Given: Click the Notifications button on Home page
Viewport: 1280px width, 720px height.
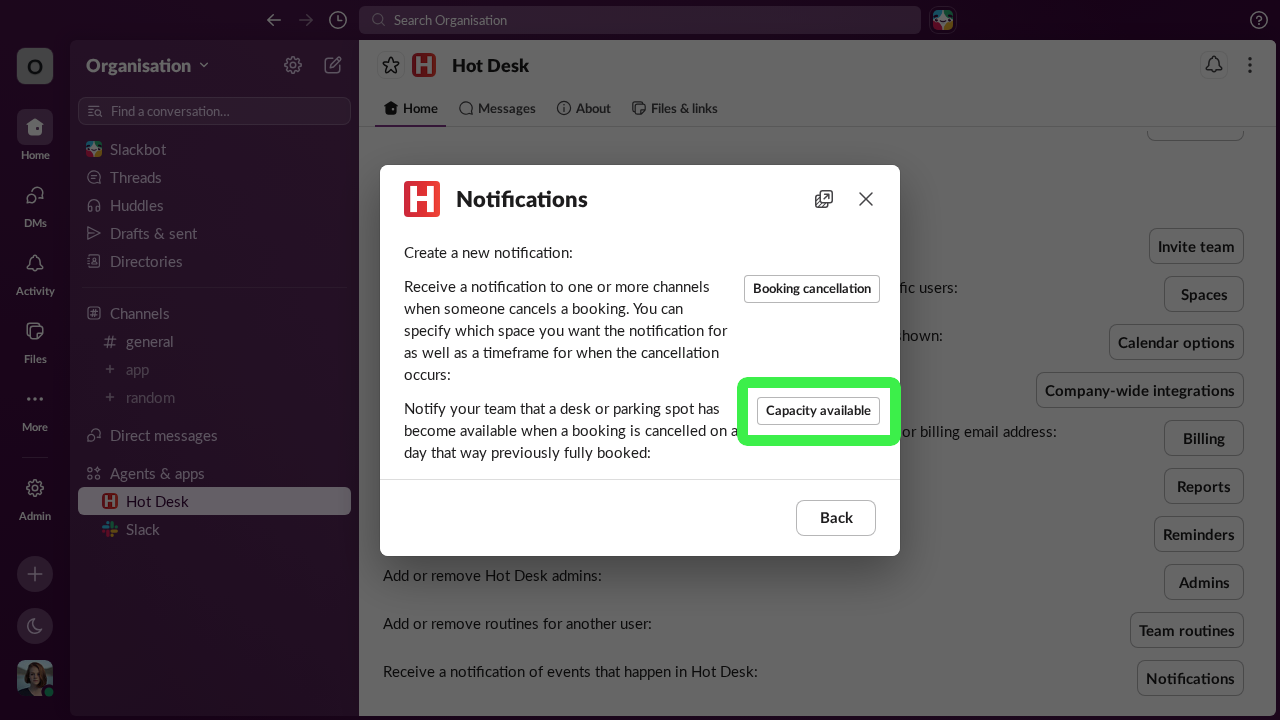Looking at the screenshot, I should pyautogui.click(x=1190, y=678).
